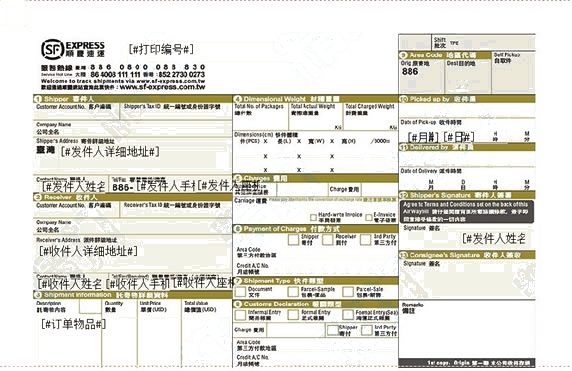This screenshot has width=572, height=371.
Task: Click the Receiver's Tax ID field
Action: [176, 210]
